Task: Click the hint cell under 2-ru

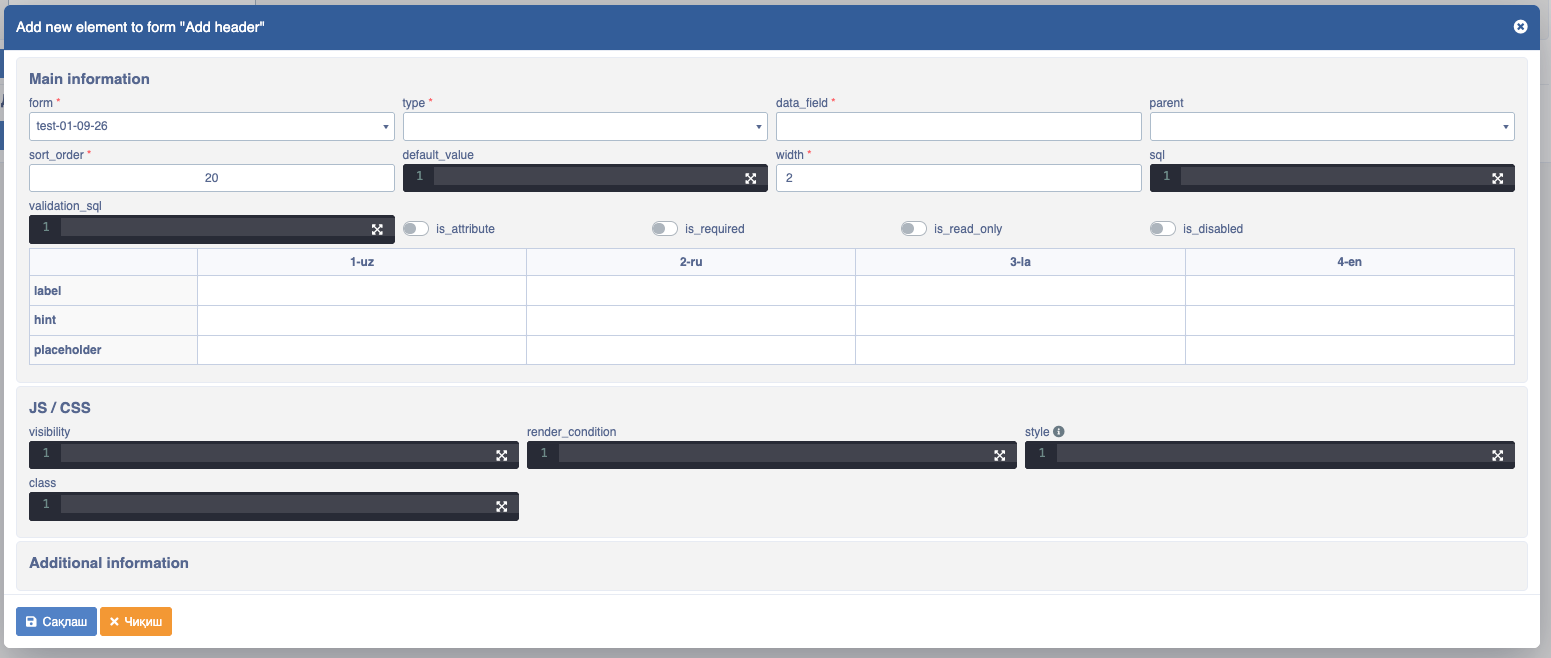Action: click(x=691, y=321)
